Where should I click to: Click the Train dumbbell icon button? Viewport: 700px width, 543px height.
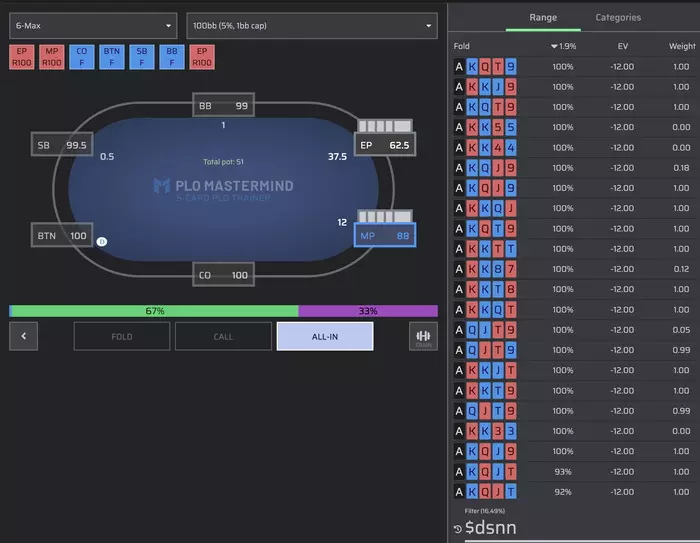click(423, 336)
